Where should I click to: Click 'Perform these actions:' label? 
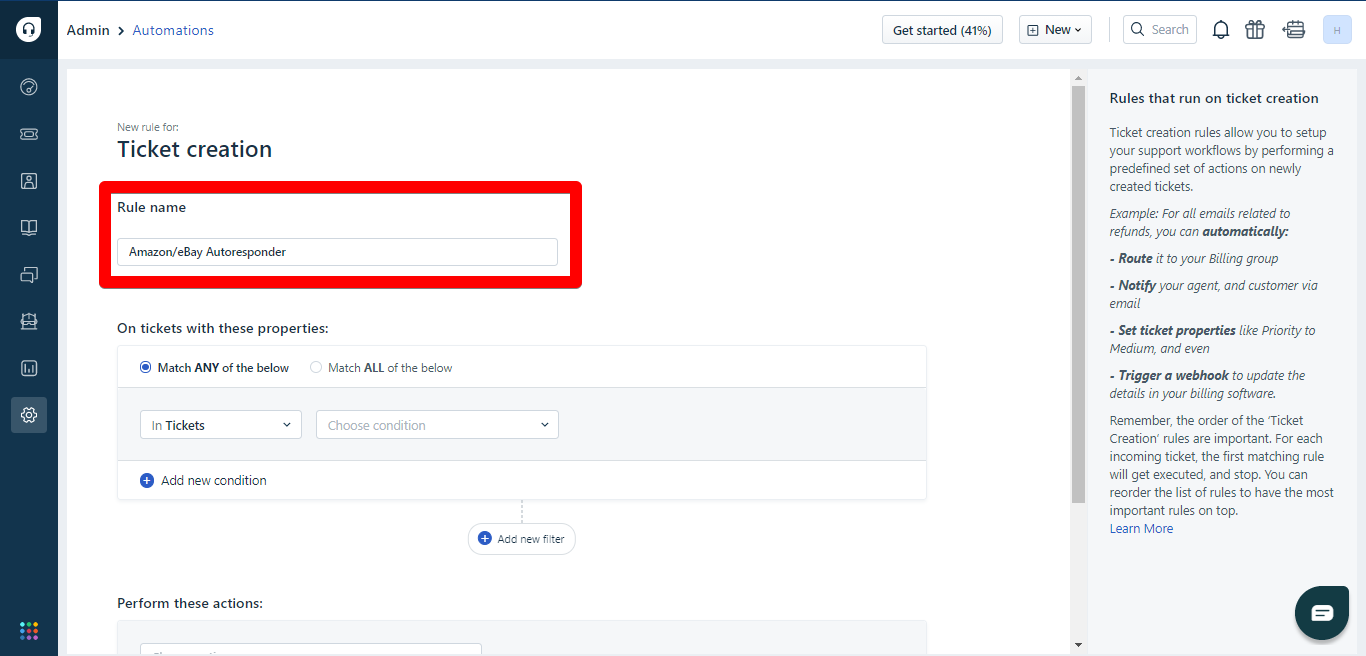click(x=190, y=603)
